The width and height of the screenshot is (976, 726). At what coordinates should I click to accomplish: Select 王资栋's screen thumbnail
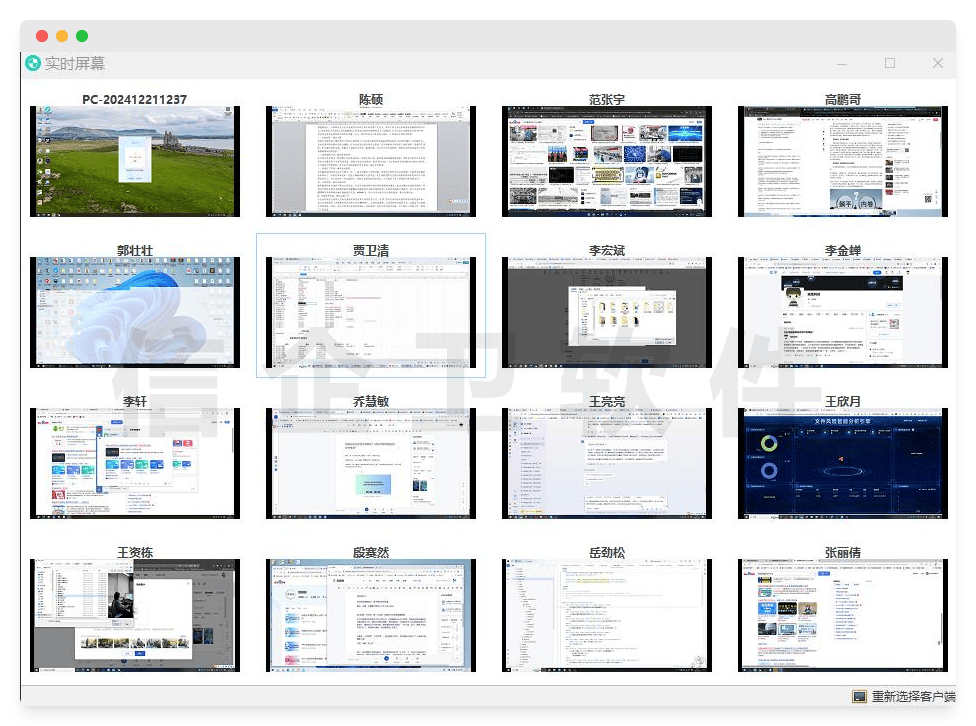coord(134,615)
